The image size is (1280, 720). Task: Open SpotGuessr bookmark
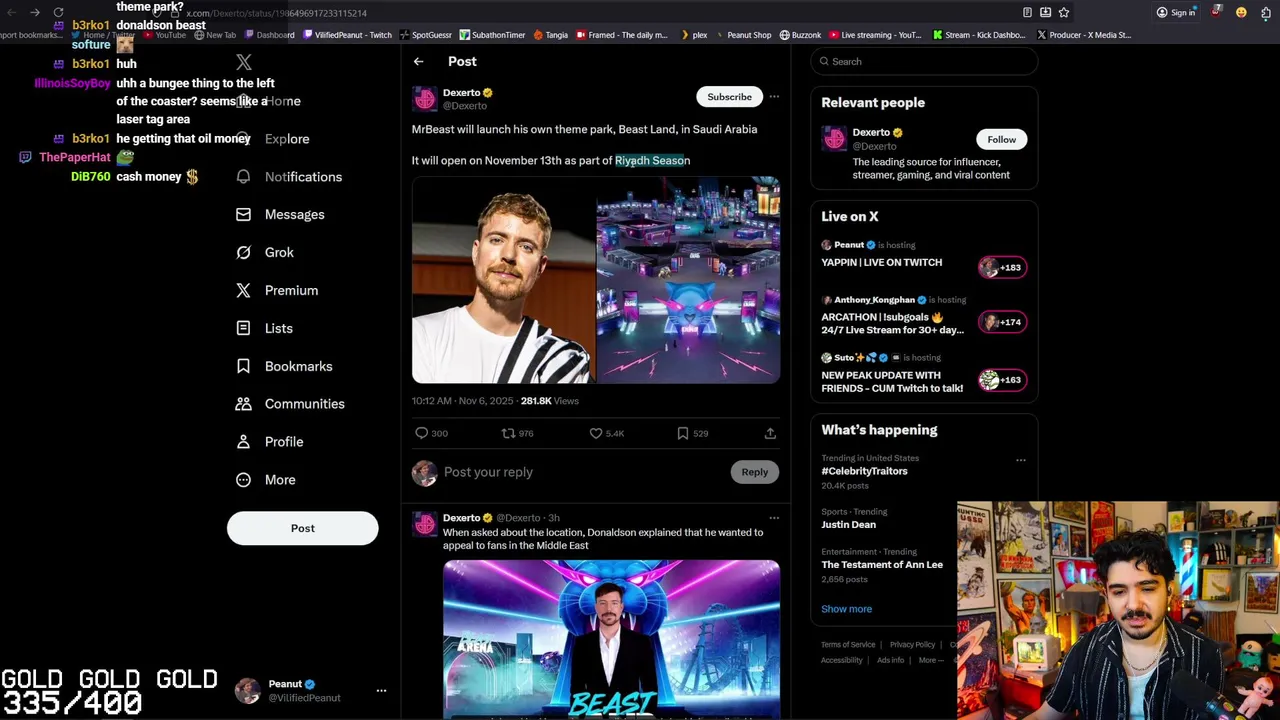tap(425, 35)
